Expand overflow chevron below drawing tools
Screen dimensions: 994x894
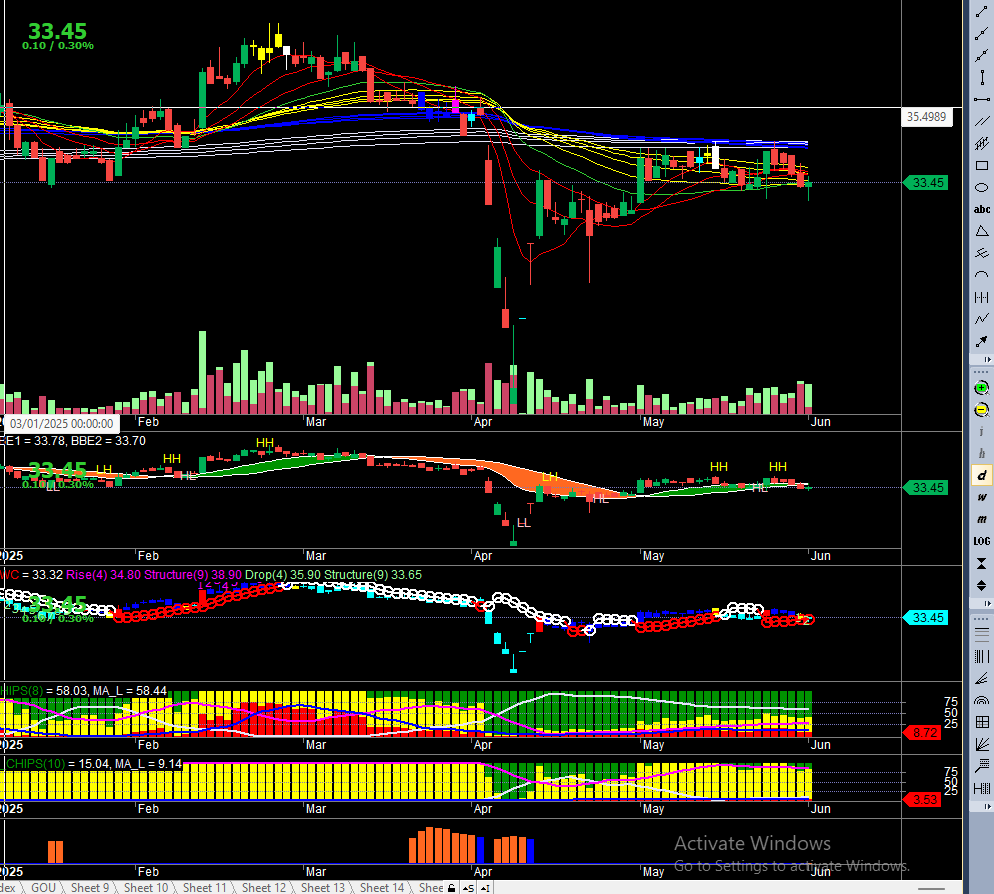point(986,360)
